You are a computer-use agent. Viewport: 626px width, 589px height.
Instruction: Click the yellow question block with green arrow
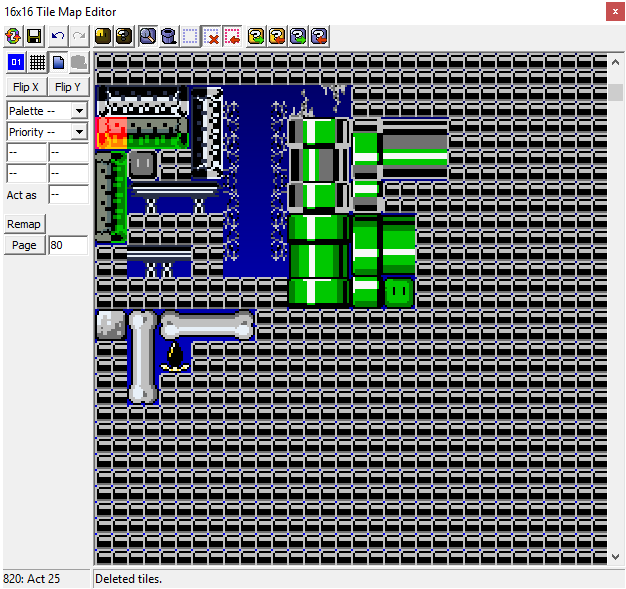click(x=256, y=36)
